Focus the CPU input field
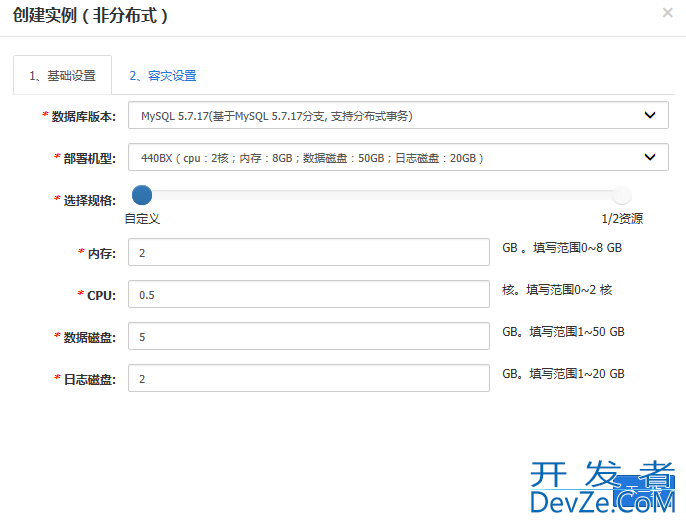 pyautogui.click(x=309, y=294)
